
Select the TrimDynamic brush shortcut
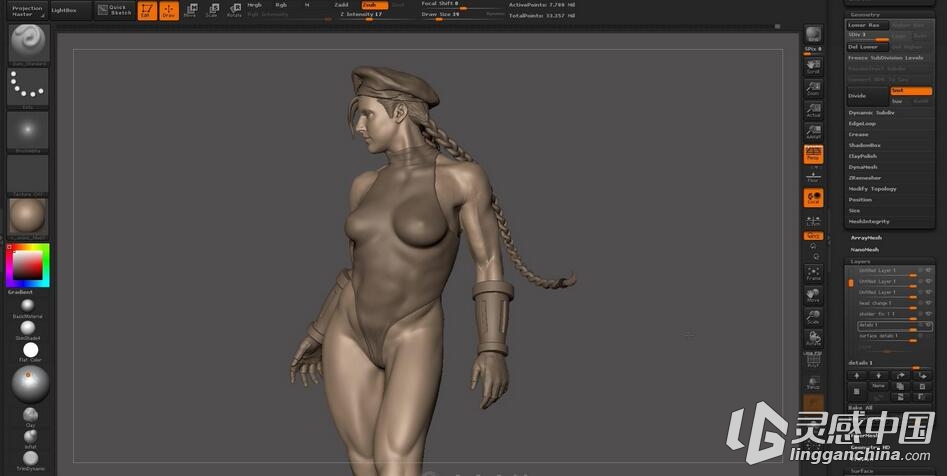(30, 460)
